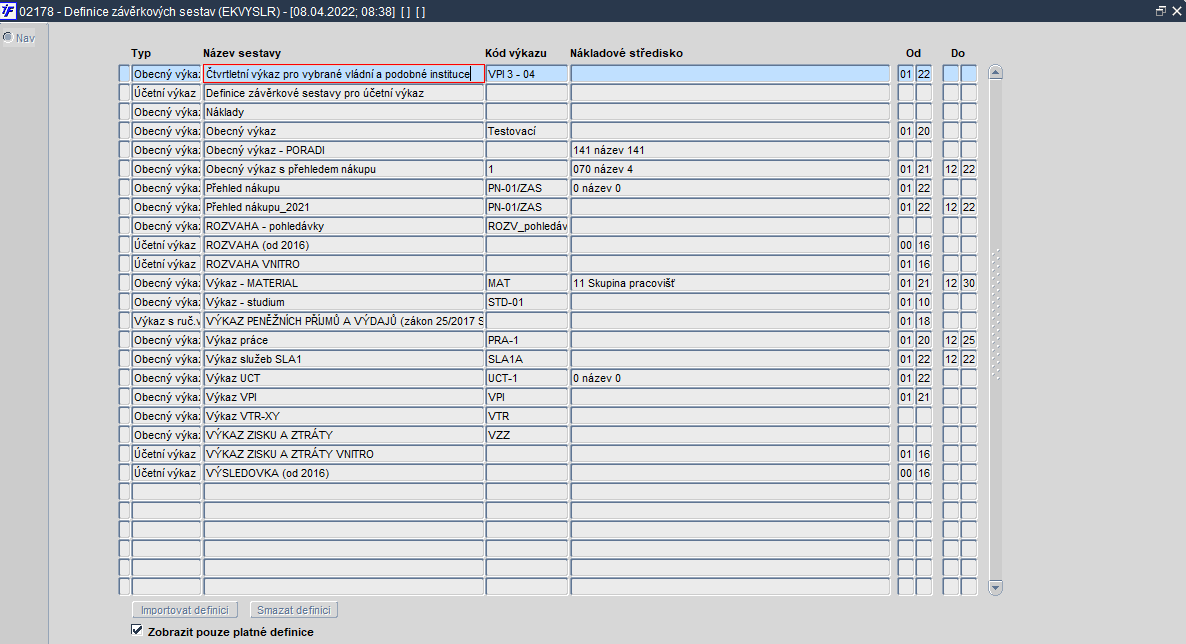This screenshot has height=644, width=1186.
Task: Click the application logo icon in the title bar
Action: point(8,11)
